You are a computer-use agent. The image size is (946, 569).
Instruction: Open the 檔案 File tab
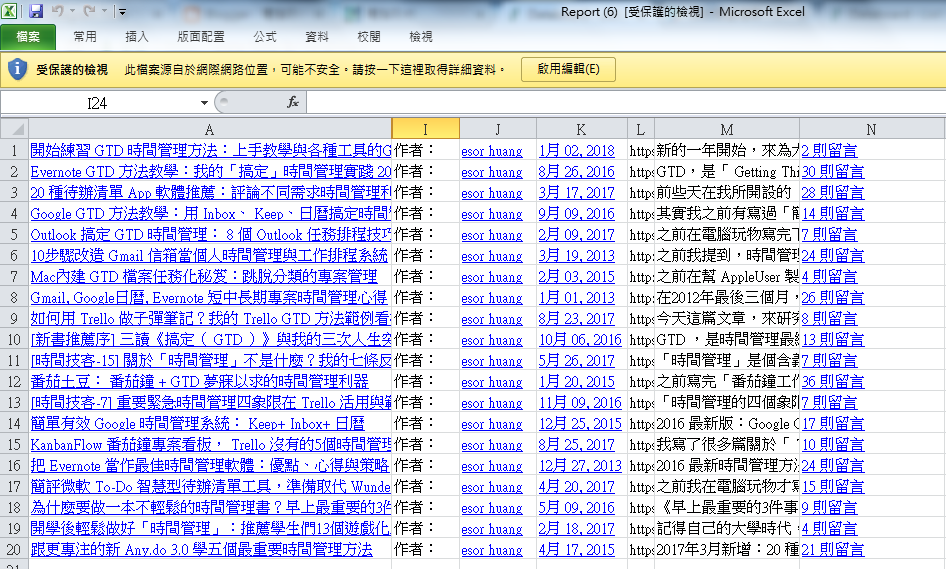tap(28, 37)
